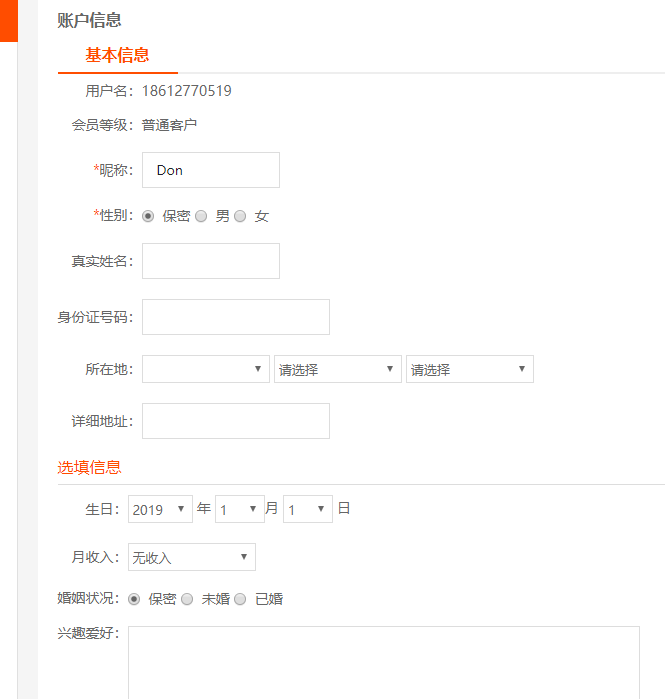Click the 兴趣爱好 text area
Viewport: 665px width, 699px height.
(384, 662)
